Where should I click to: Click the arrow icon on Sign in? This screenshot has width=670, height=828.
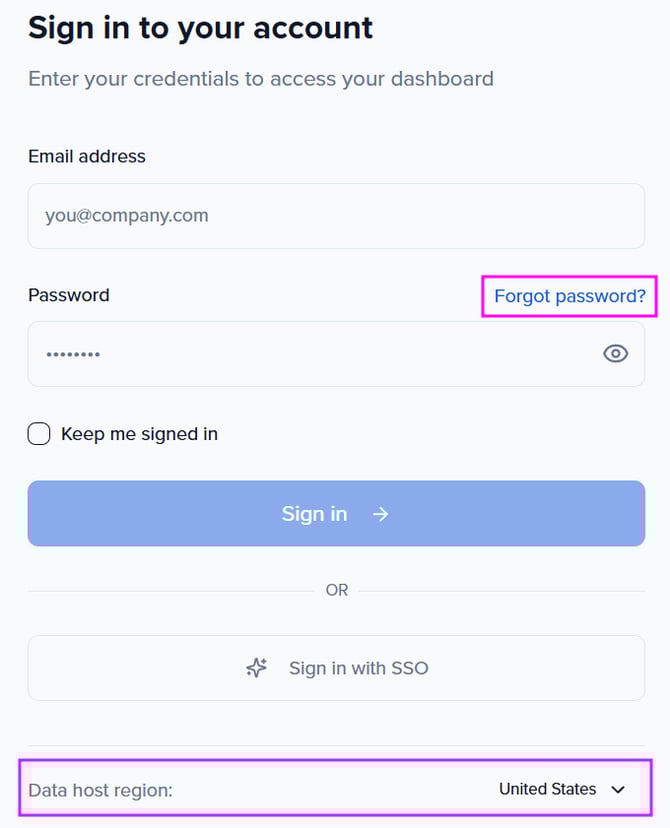(x=380, y=514)
